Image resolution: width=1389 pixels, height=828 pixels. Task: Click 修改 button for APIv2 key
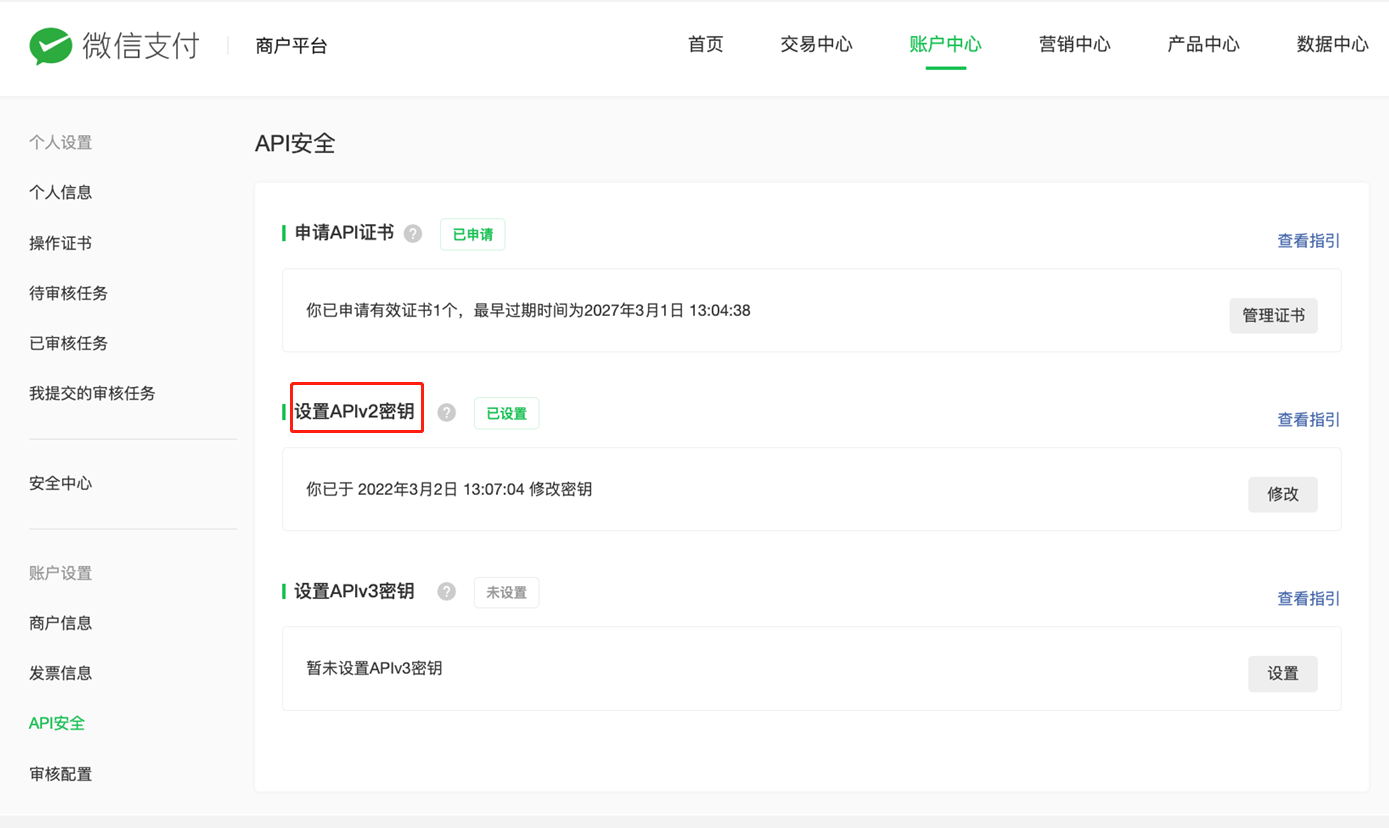tap(1282, 494)
